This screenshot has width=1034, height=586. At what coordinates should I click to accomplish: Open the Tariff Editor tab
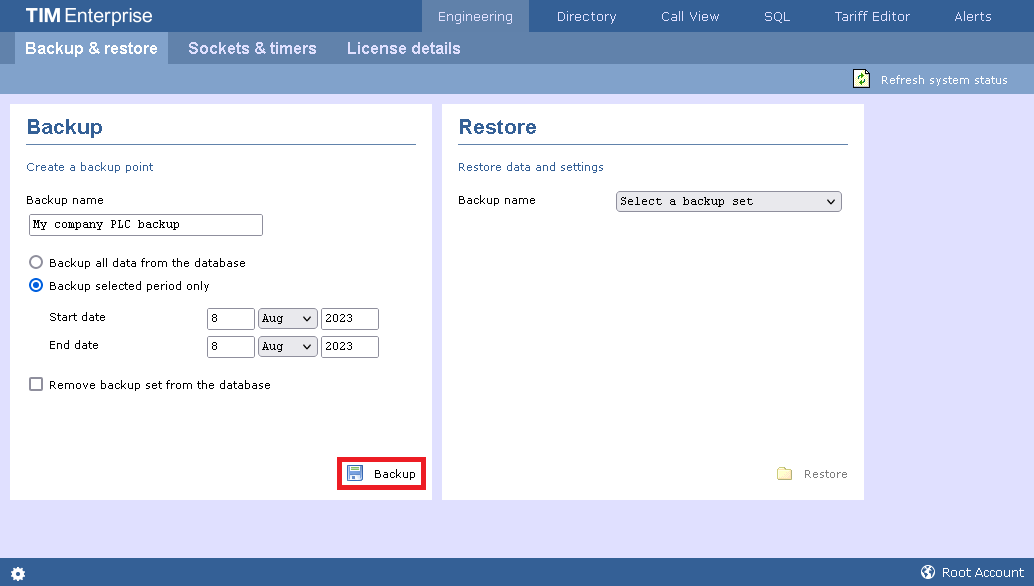(872, 16)
